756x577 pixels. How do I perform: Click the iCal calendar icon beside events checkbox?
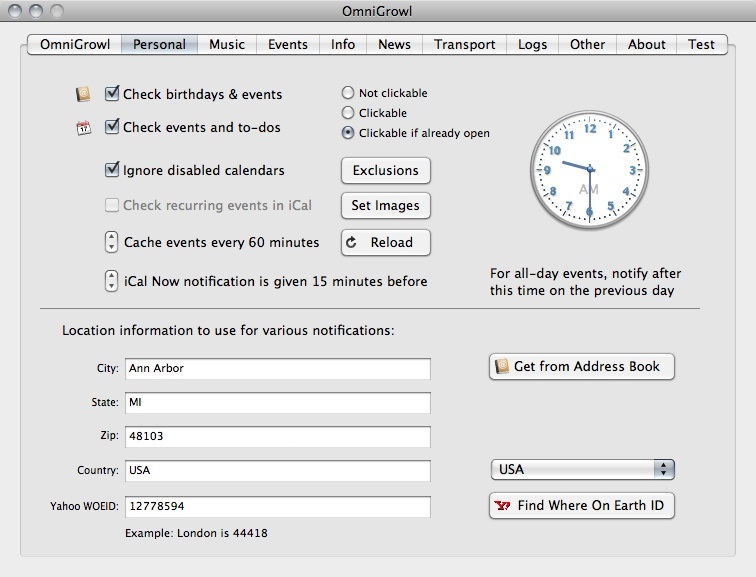coord(83,128)
